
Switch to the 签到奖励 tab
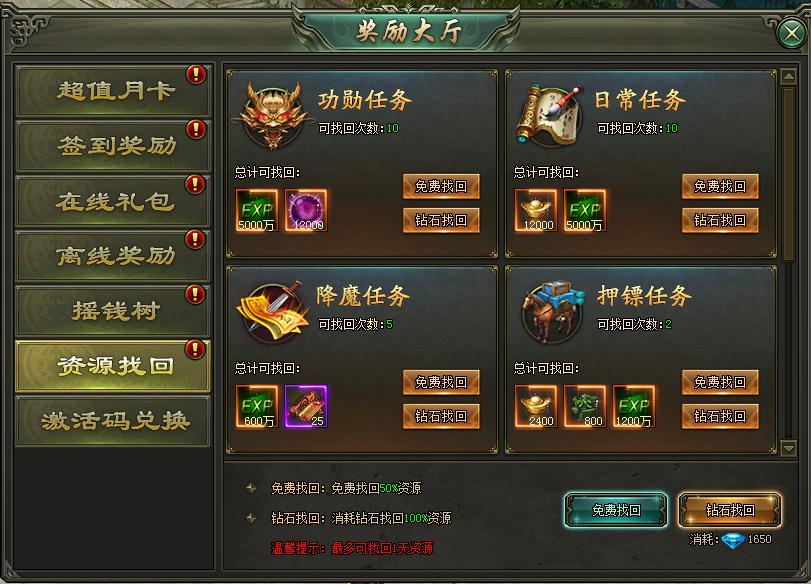point(113,146)
